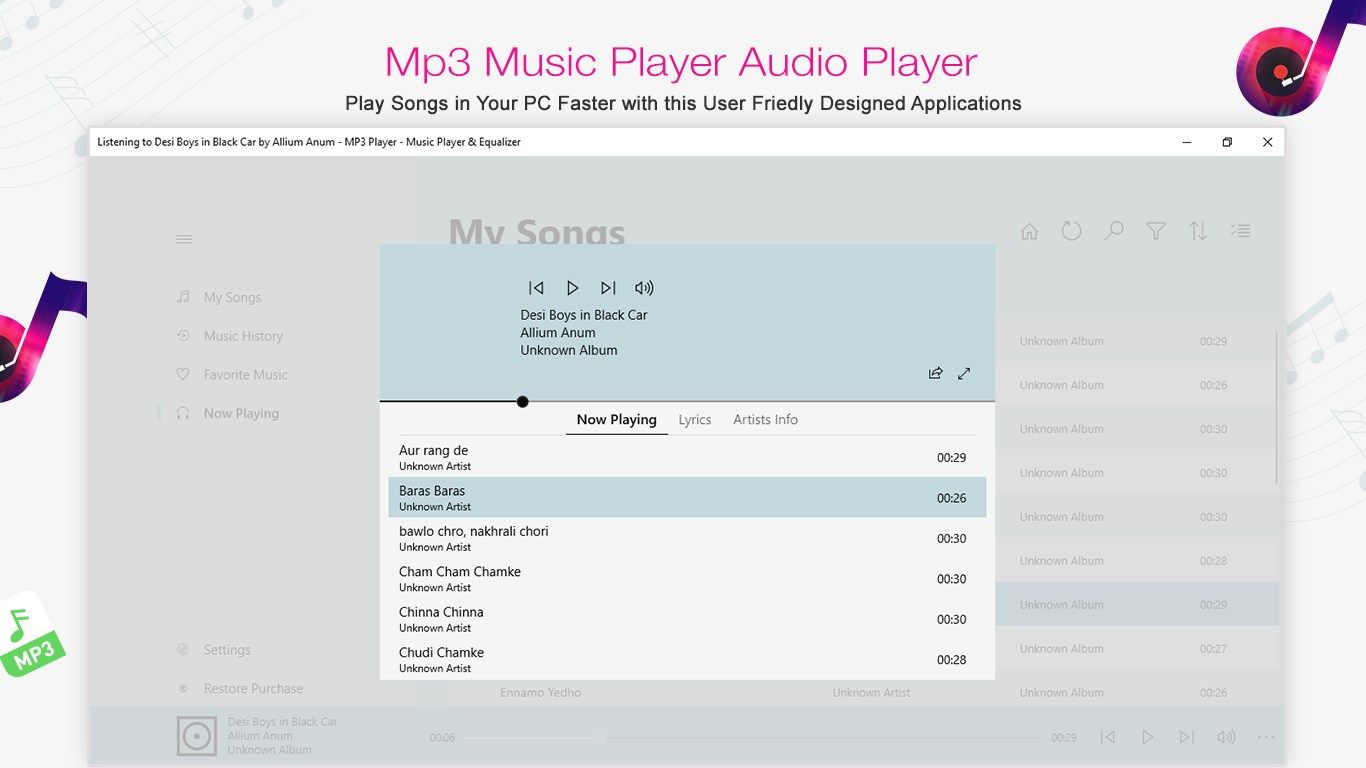Click play button in bottom bar
The width and height of the screenshot is (1366, 768).
pyautogui.click(x=1147, y=737)
